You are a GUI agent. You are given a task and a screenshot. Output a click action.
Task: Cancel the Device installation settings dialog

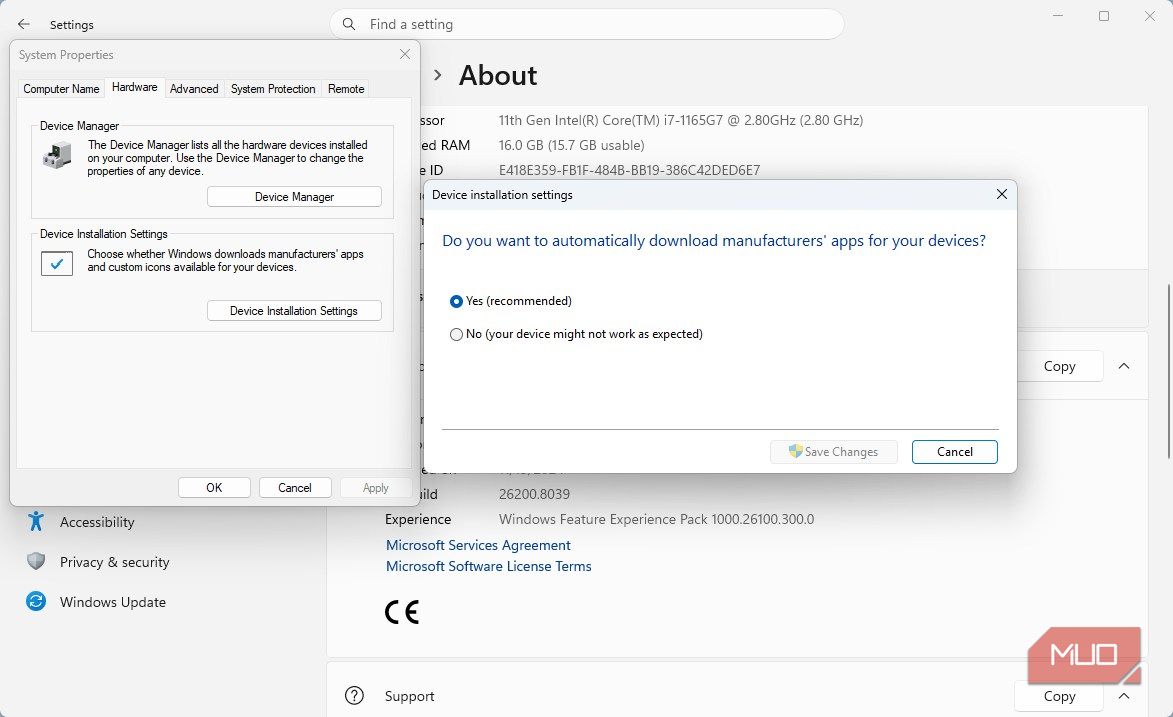955,451
